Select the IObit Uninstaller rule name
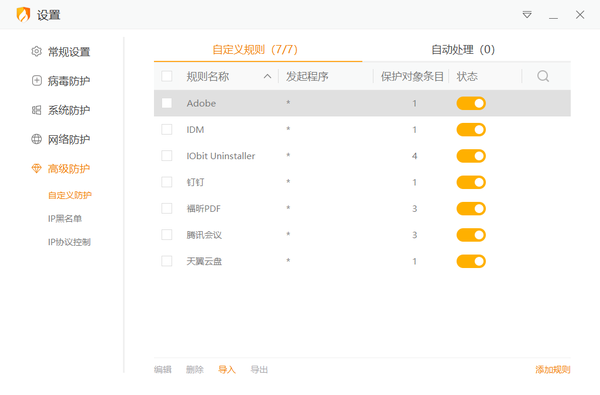Screen dimensions: 600x395 click(x=220, y=156)
